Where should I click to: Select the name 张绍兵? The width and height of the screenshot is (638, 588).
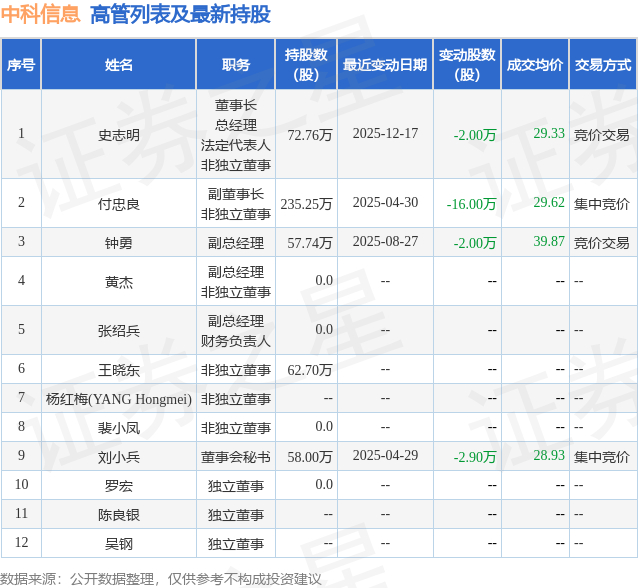pyautogui.click(x=118, y=331)
